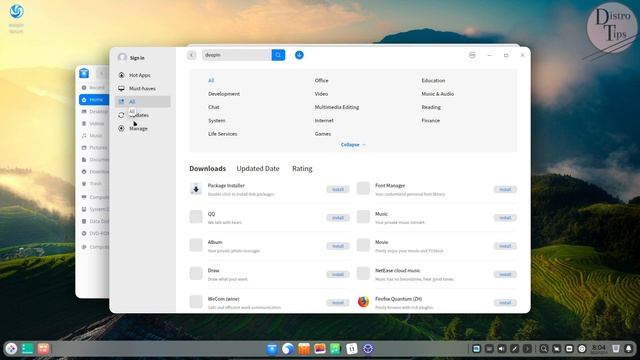Image resolution: width=640 pixels, height=360 pixels.
Task: Open the notification bell in the dock
Action: [629, 349]
